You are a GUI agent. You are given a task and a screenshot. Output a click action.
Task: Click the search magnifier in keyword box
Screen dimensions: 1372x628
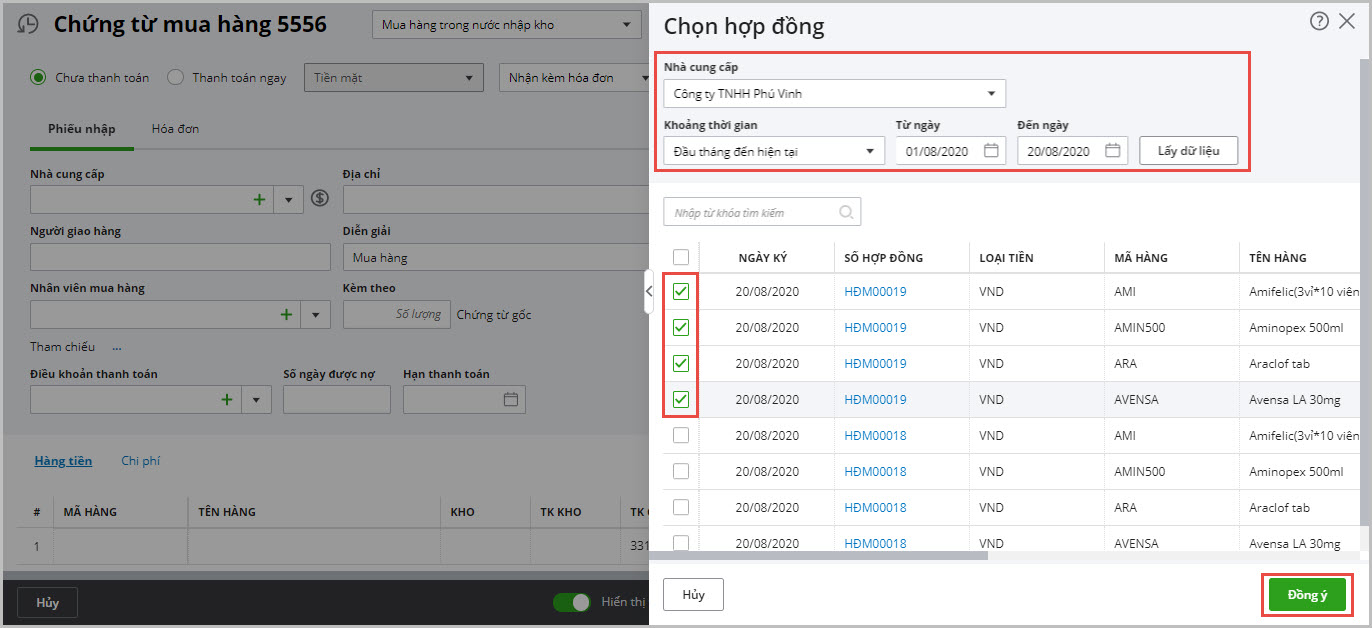pos(846,212)
